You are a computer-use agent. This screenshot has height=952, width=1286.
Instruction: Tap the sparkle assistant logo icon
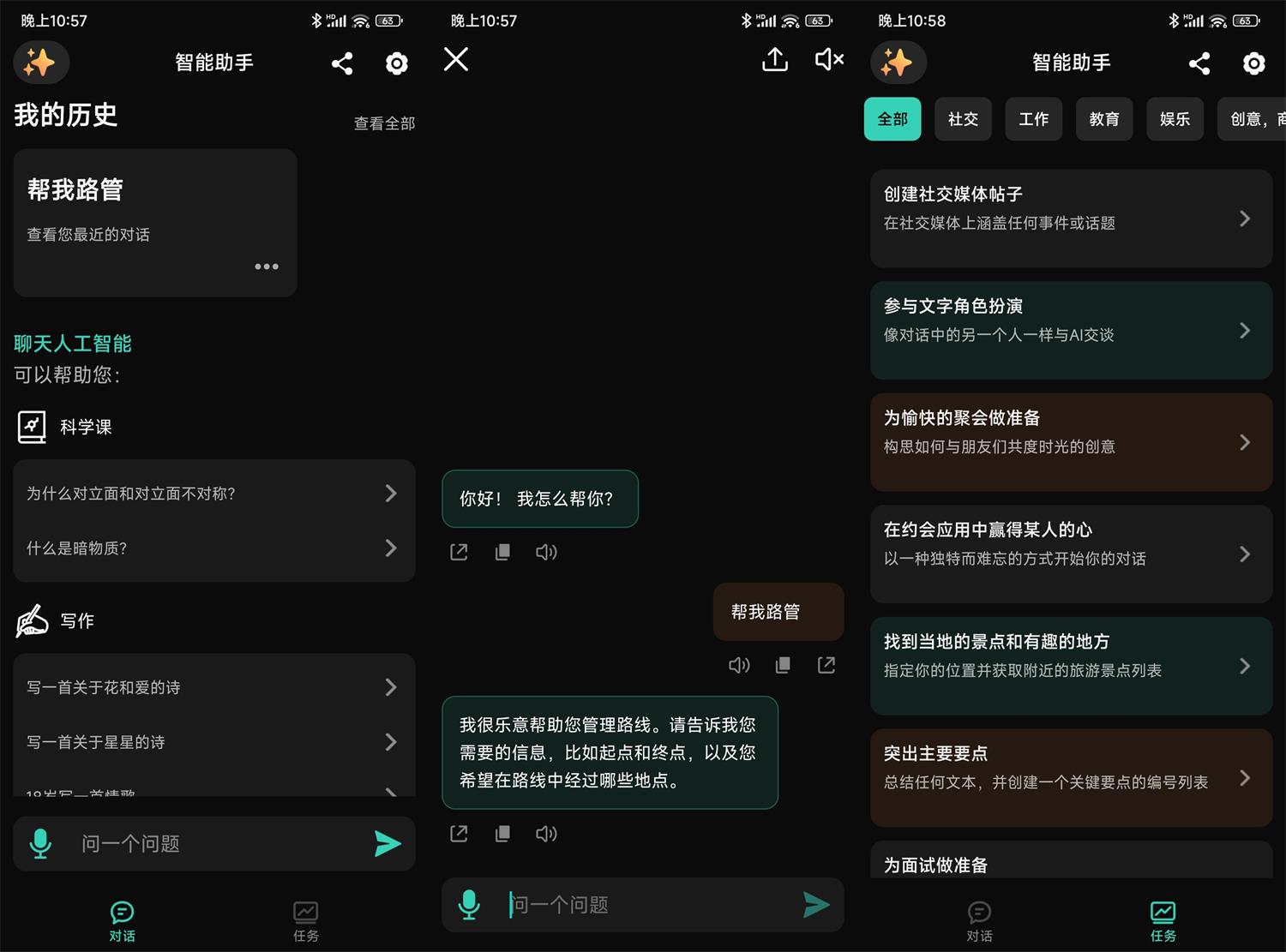click(40, 63)
